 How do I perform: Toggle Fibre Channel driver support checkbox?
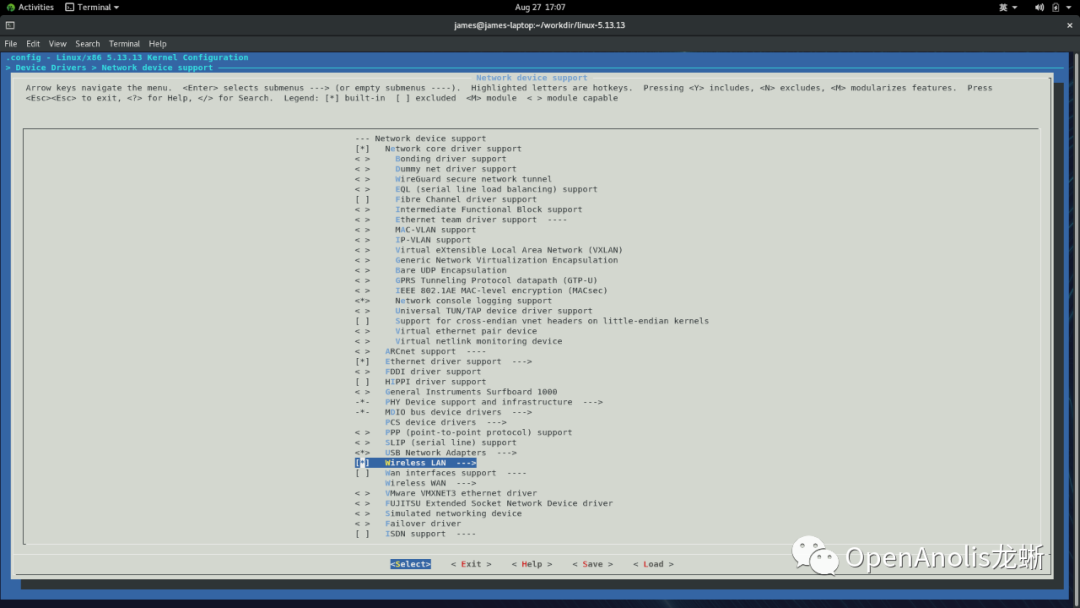(362, 200)
